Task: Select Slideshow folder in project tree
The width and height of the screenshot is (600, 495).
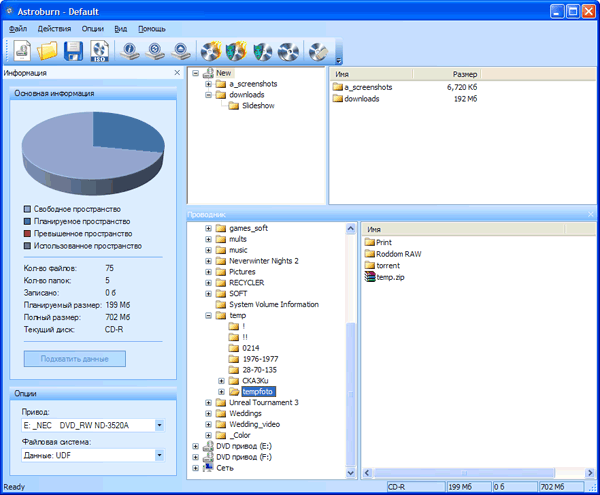Action: click(258, 106)
